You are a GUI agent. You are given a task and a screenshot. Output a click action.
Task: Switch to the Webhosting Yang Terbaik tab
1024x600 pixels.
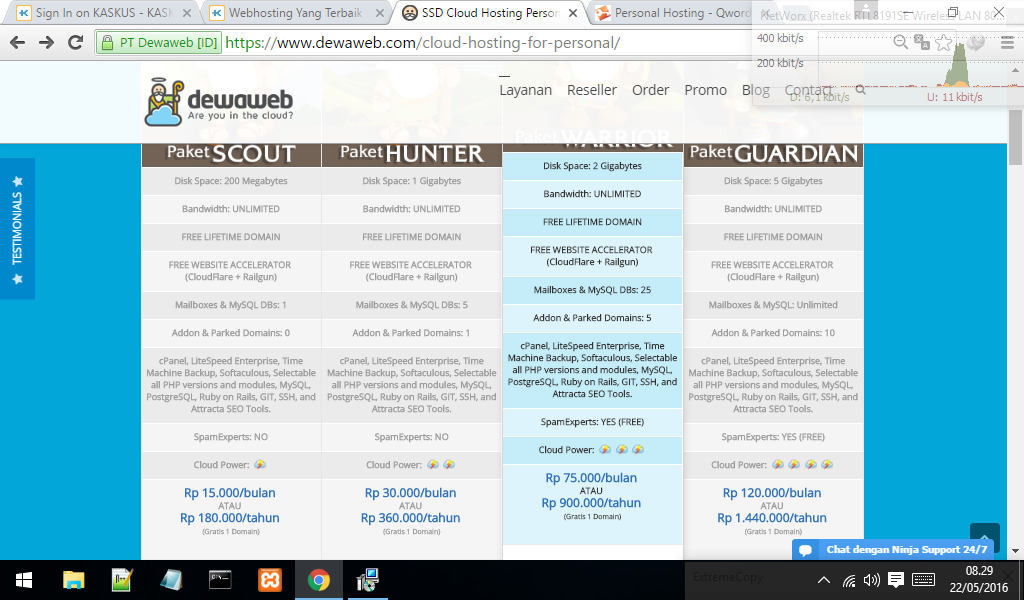(295, 13)
